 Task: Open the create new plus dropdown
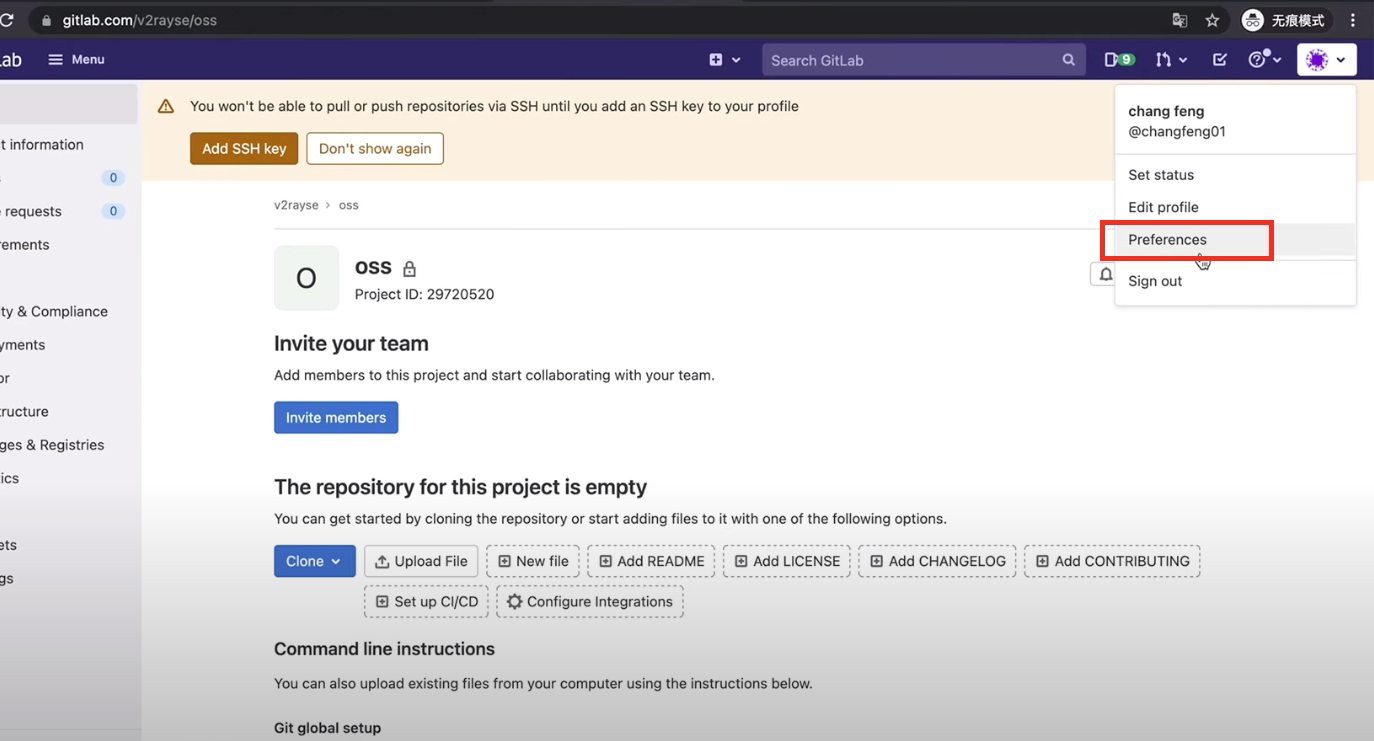click(x=725, y=60)
